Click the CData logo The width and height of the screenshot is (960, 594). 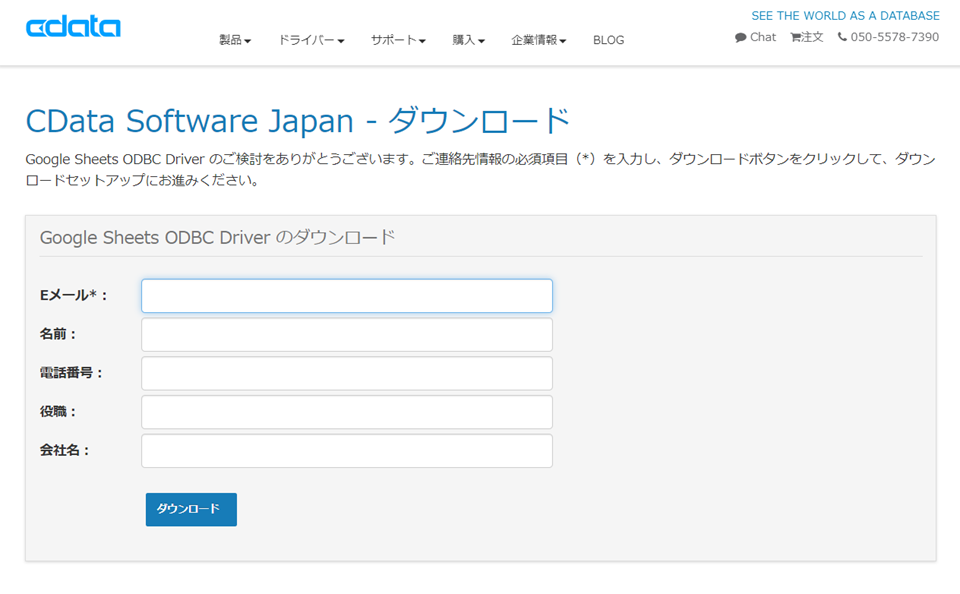pyautogui.click(x=73, y=27)
